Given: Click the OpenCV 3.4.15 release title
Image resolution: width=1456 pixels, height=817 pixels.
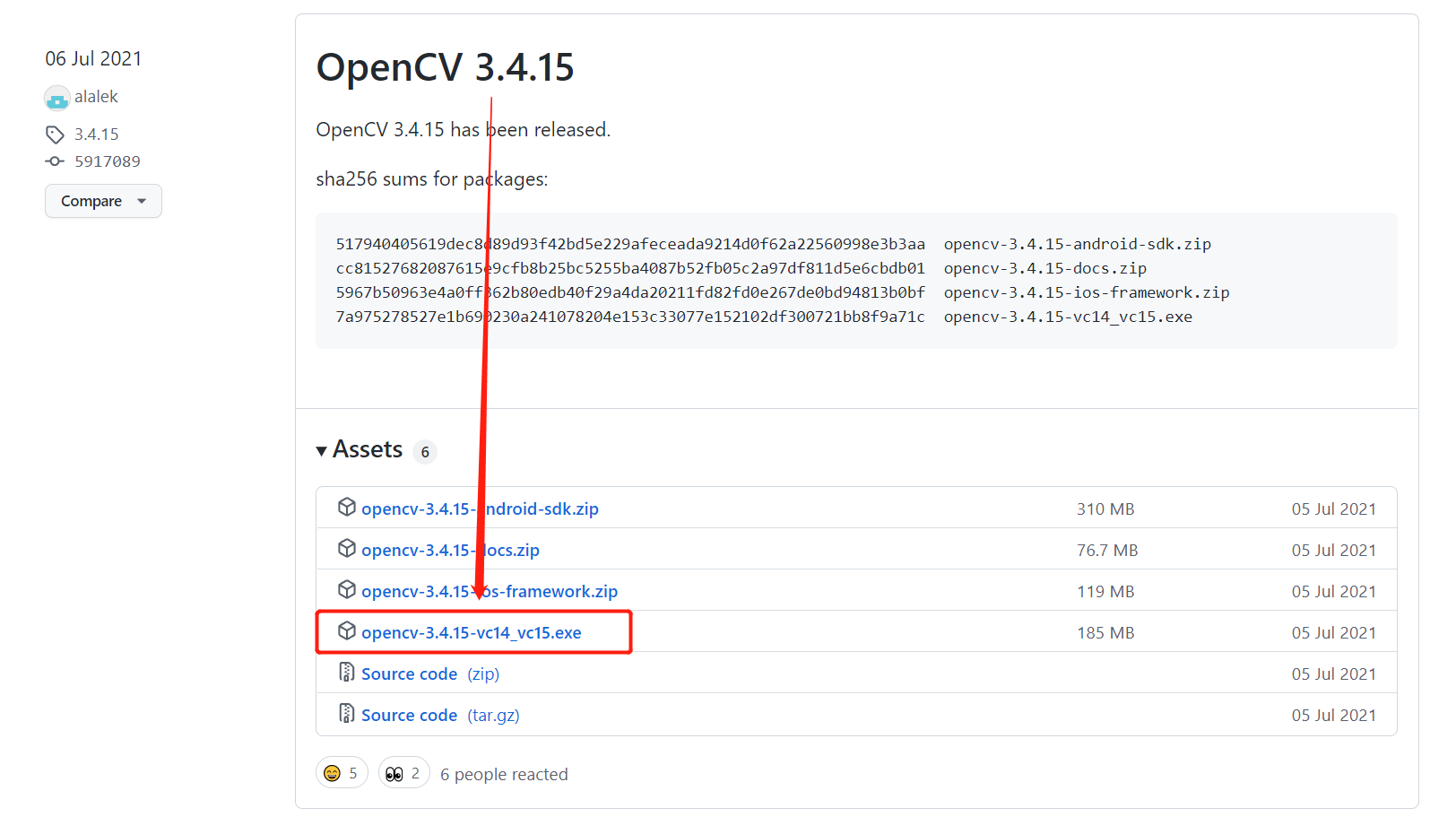Looking at the screenshot, I should [445, 67].
